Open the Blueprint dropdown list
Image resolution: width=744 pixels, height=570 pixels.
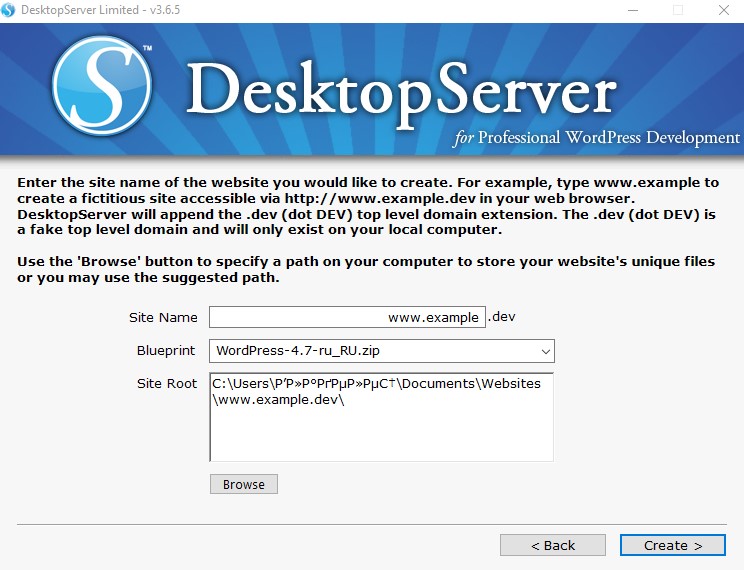click(x=381, y=351)
